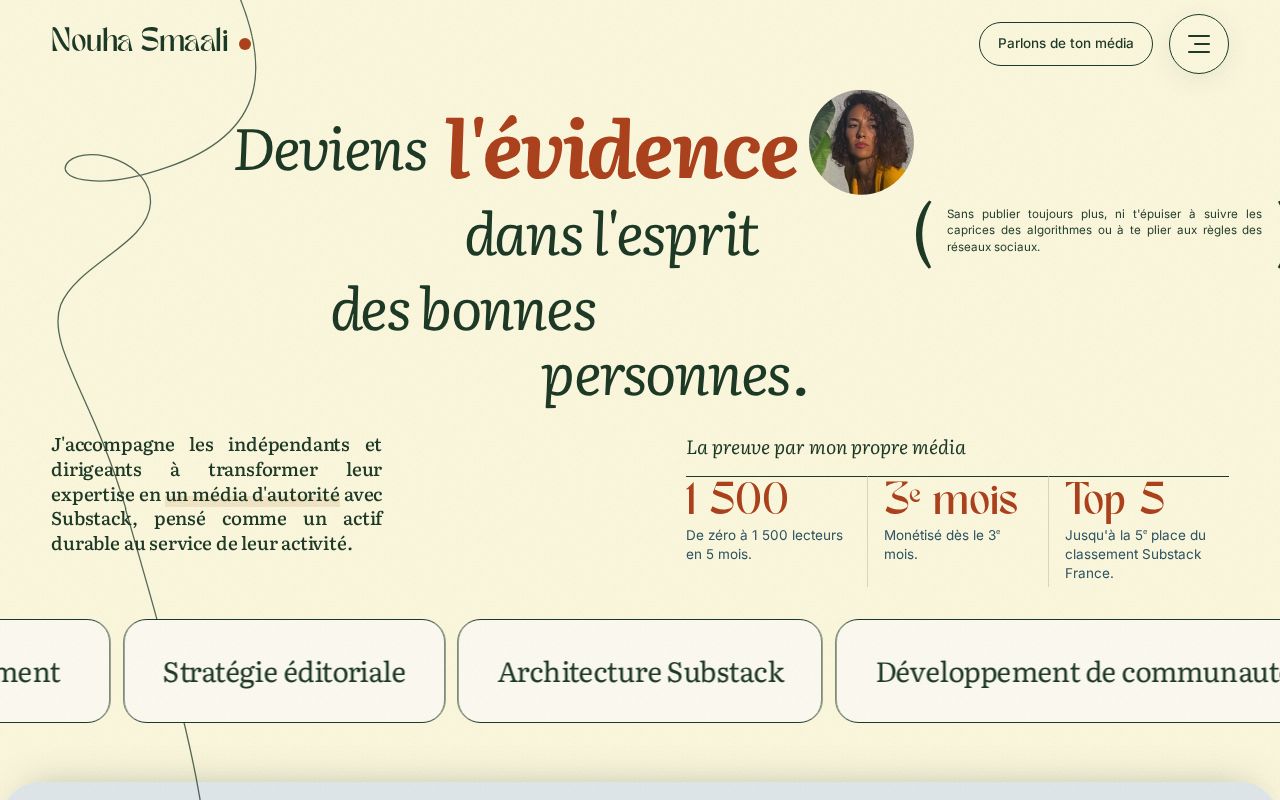The width and height of the screenshot is (1280, 800).
Task: Click the underlined "un média d'autorité" text
Action: click(252, 494)
